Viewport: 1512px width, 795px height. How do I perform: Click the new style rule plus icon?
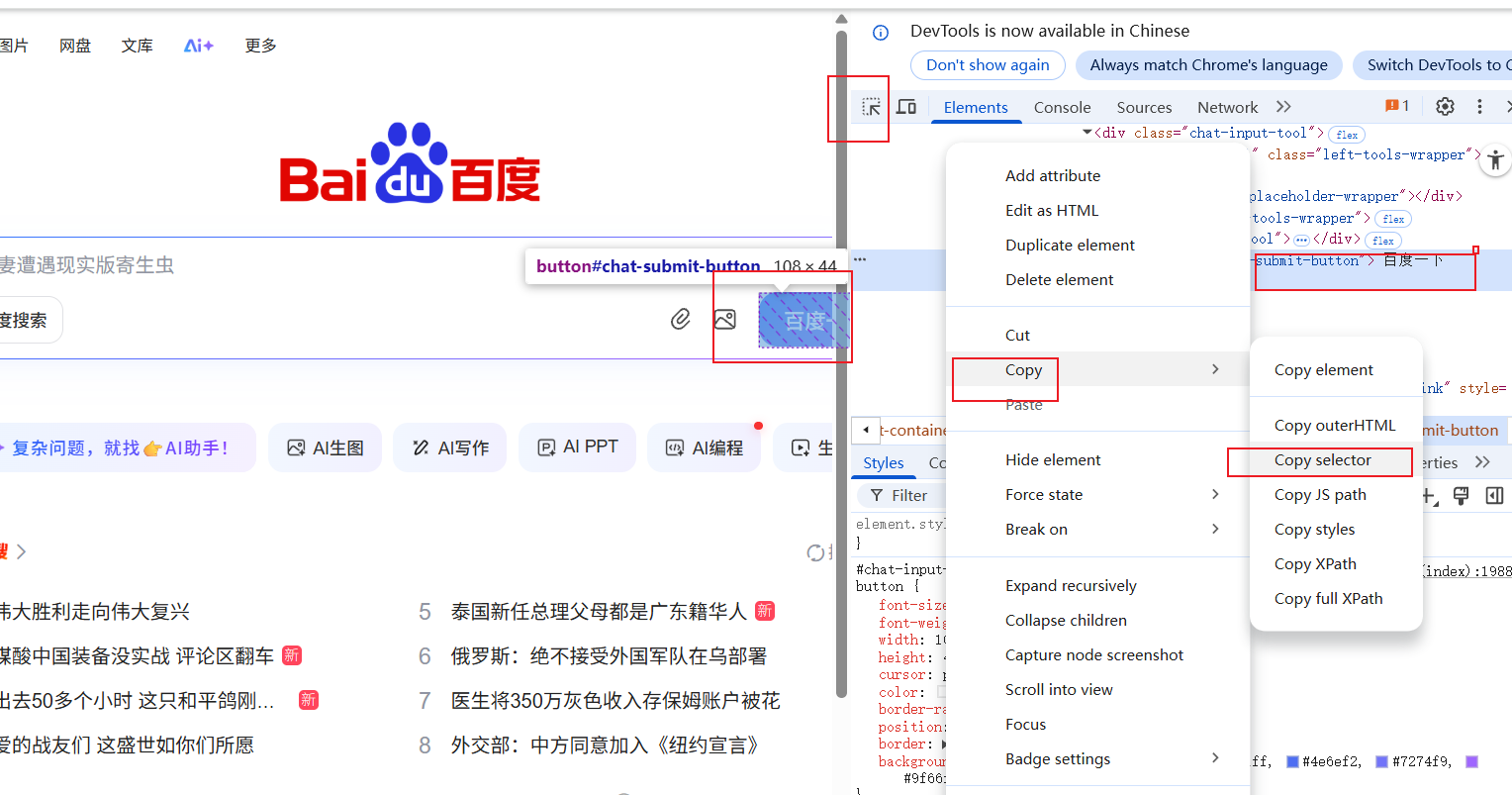pyautogui.click(x=1429, y=496)
